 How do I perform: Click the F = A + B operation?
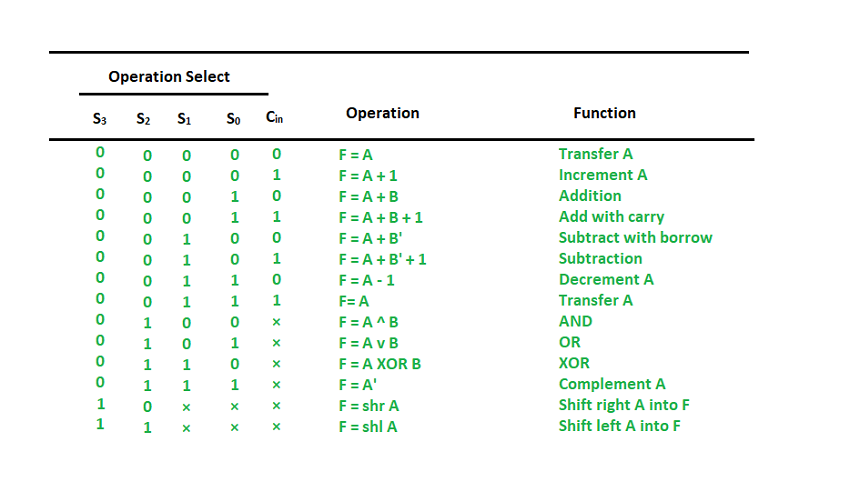click(x=369, y=196)
